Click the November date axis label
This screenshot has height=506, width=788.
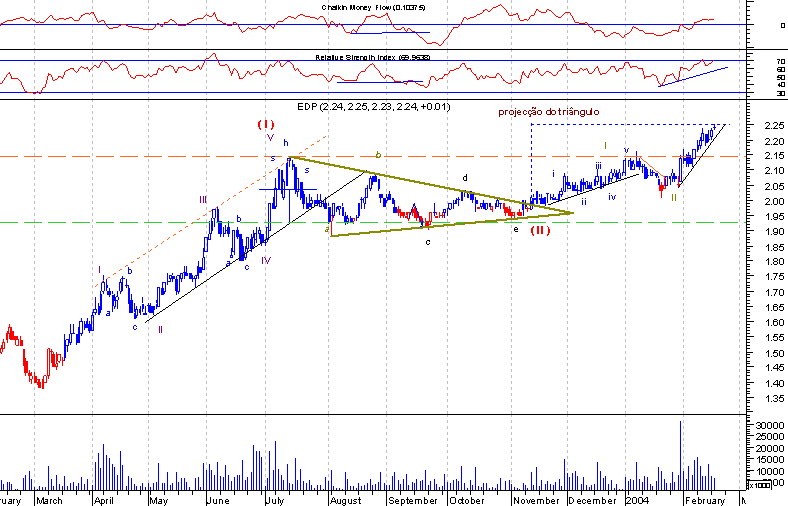[536, 500]
